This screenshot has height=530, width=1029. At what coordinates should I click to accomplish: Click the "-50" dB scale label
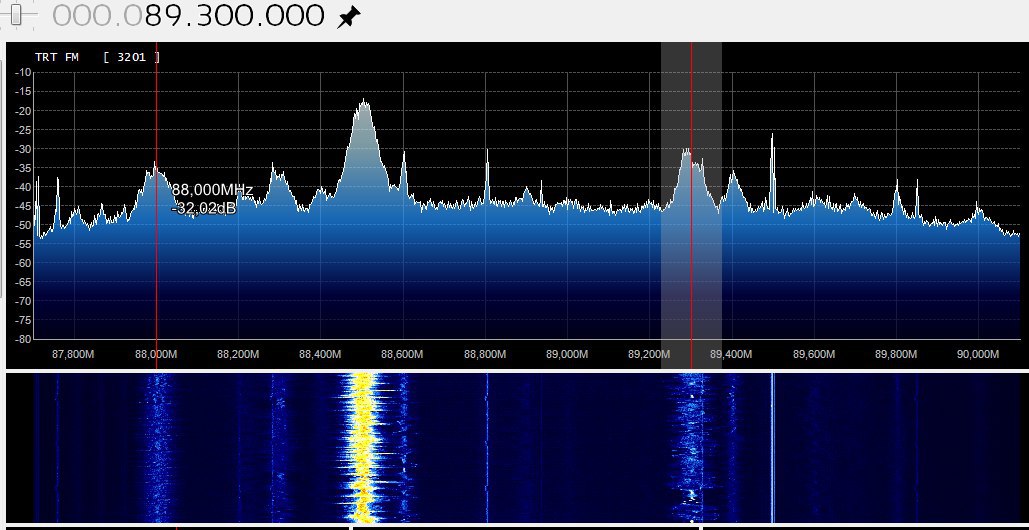(x=23, y=225)
